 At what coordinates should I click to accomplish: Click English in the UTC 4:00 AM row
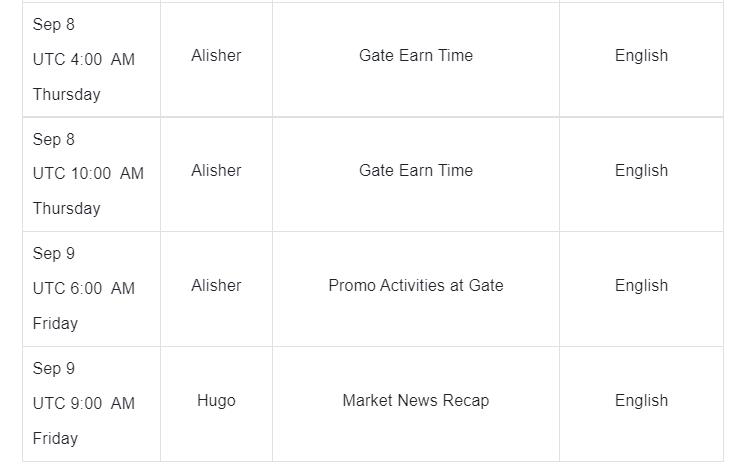(641, 56)
